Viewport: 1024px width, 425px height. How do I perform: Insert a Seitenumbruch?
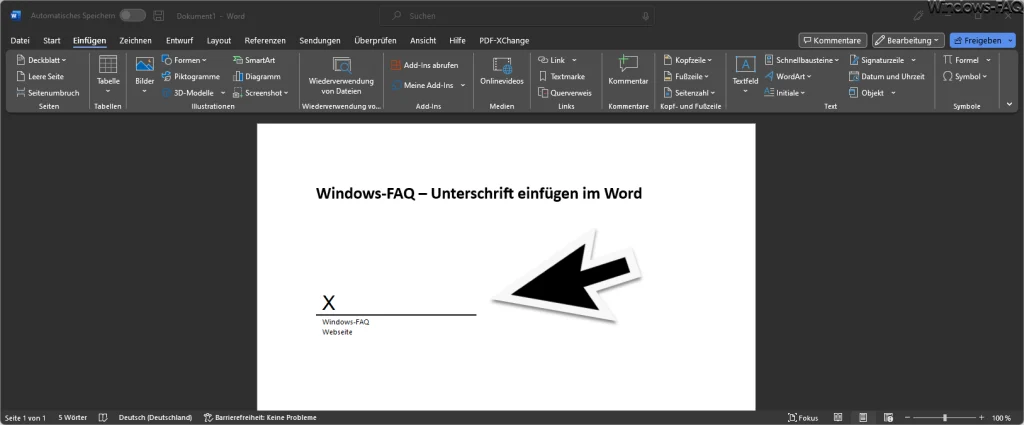(x=47, y=93)
